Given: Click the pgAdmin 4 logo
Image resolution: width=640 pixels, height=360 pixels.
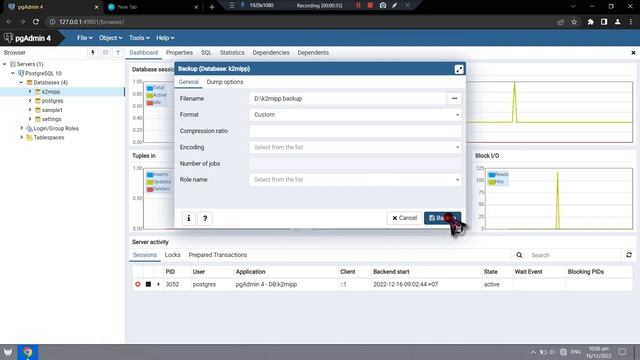Looking at the screenshot, I should [27, 38].
